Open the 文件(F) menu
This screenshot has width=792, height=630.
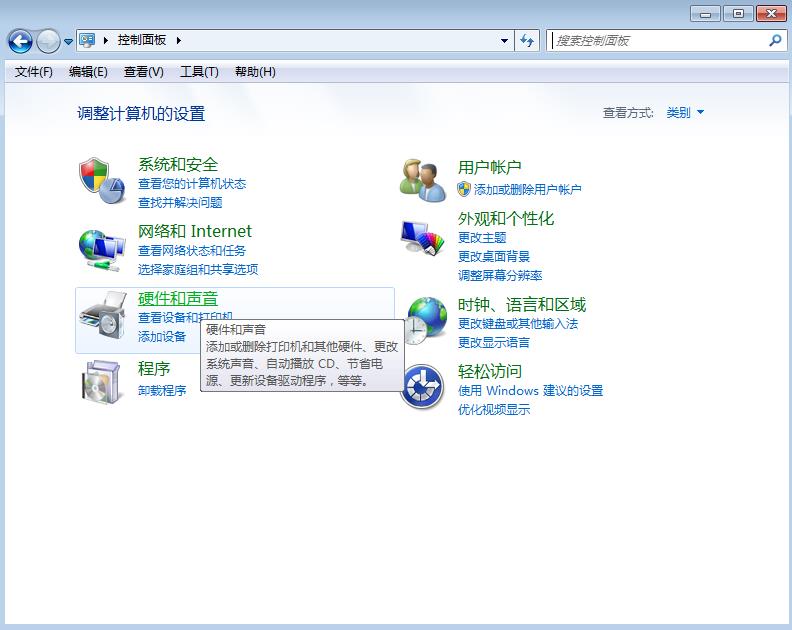click(33, 72)
